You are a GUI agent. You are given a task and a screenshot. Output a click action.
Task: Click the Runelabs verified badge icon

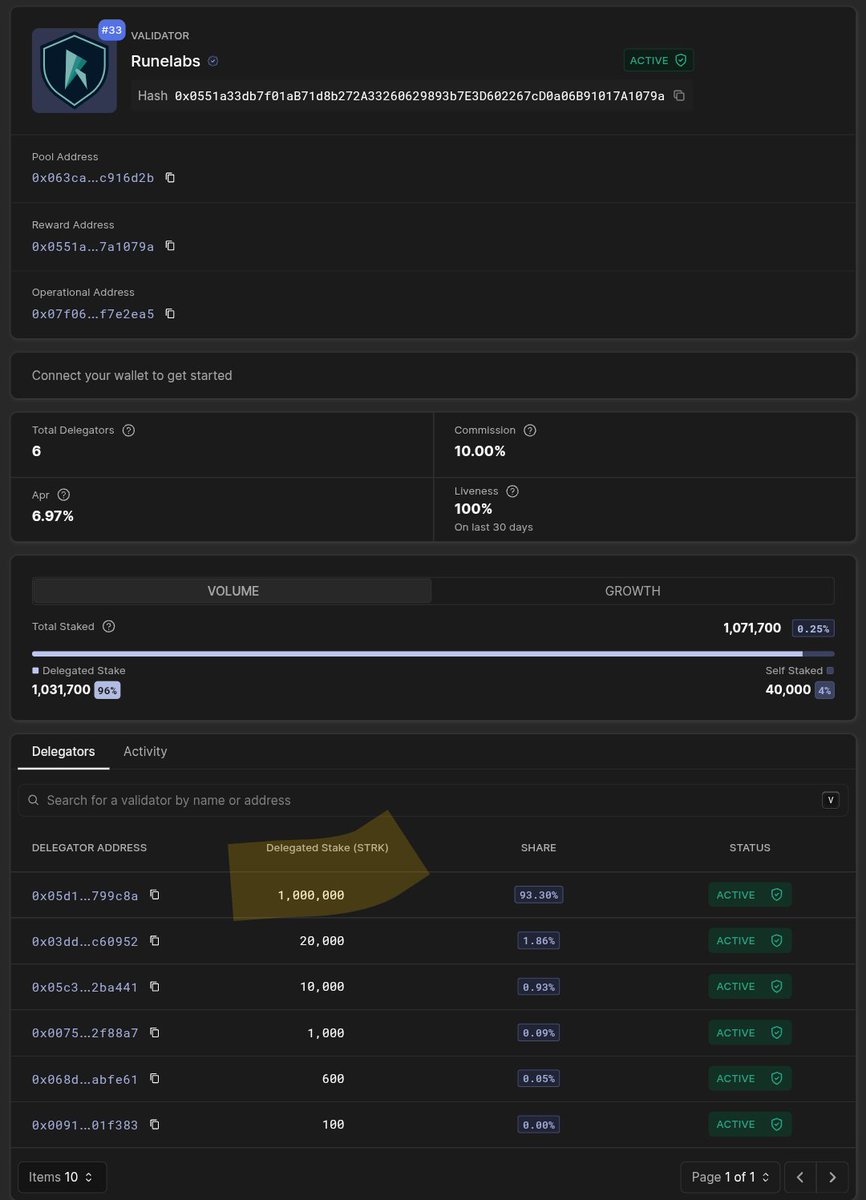pos(213,61)
